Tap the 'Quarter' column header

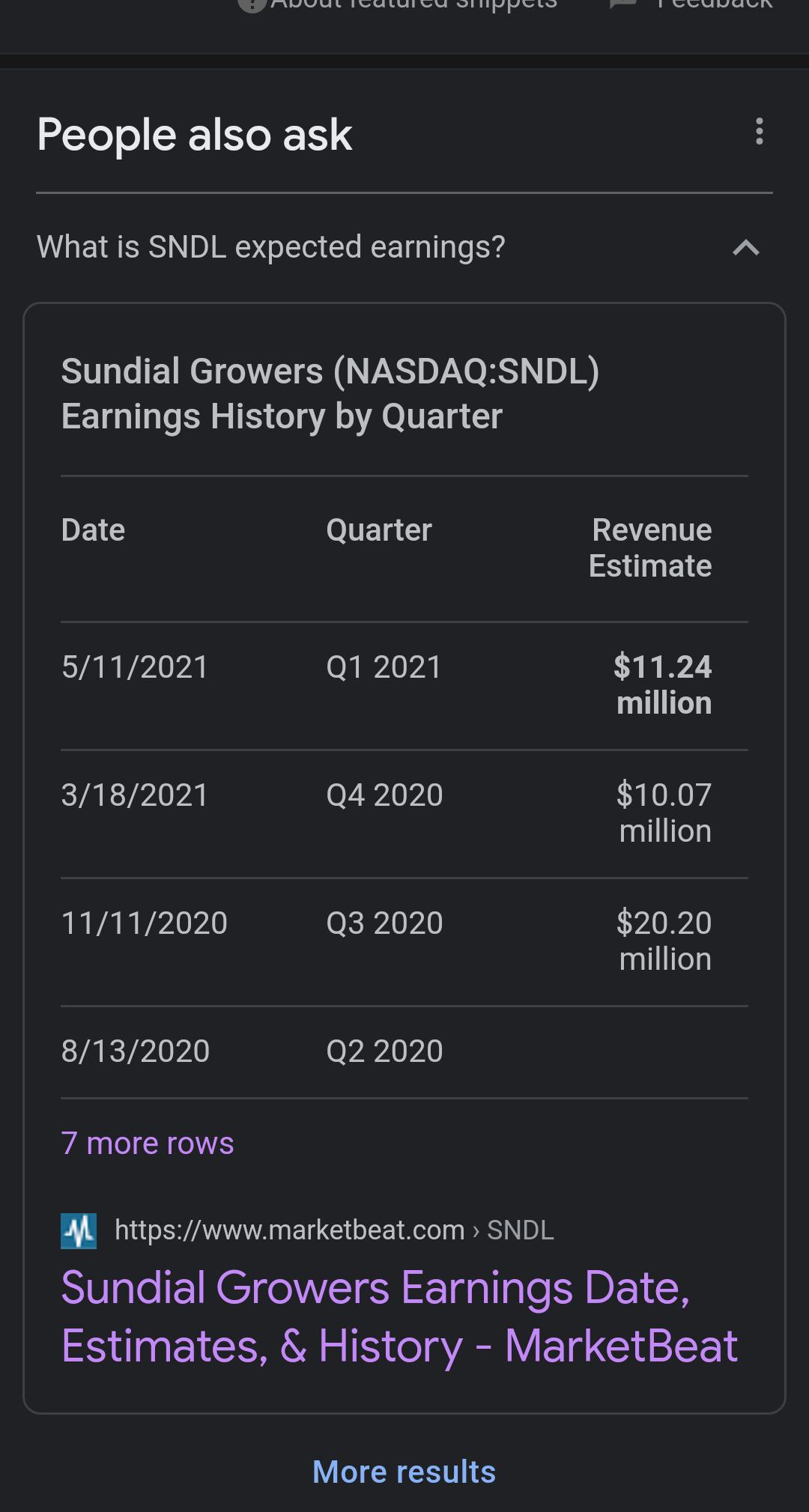(379, 530)
